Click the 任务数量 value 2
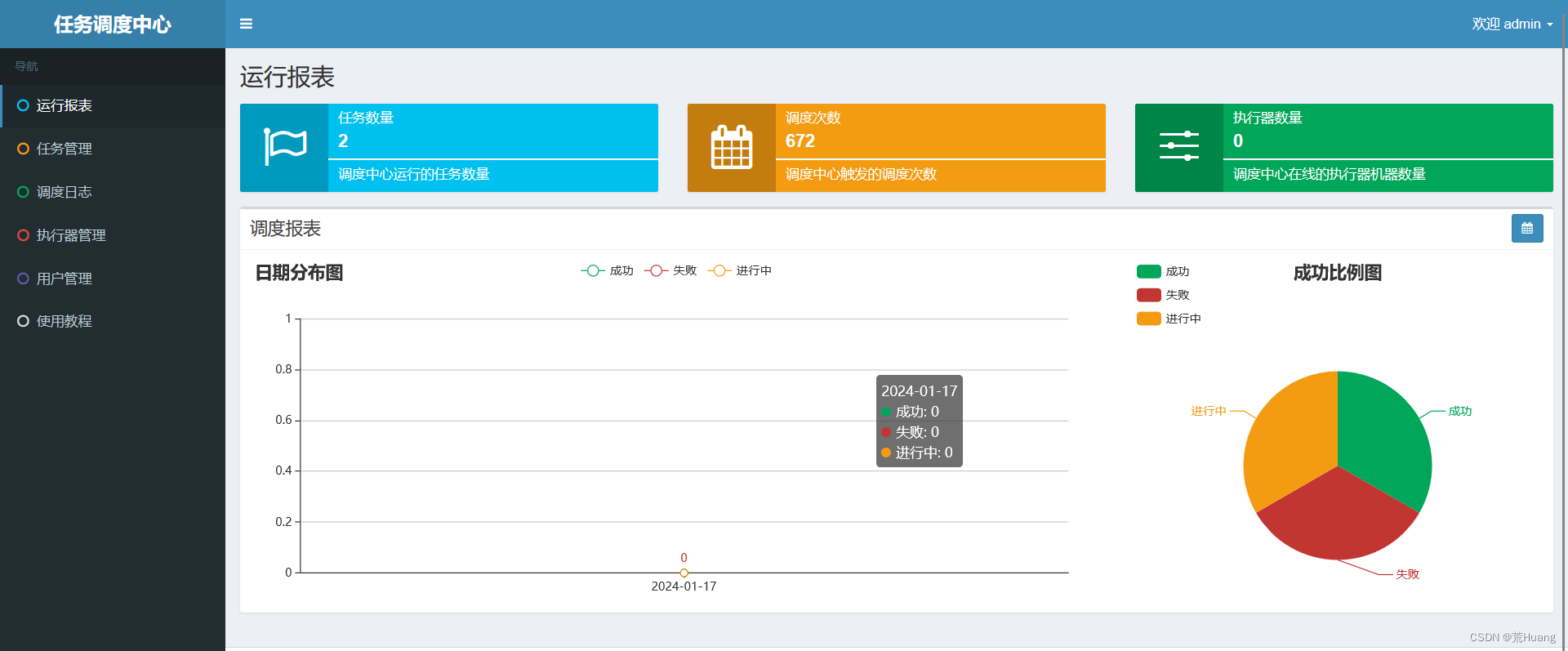 [x=343, y=140]
